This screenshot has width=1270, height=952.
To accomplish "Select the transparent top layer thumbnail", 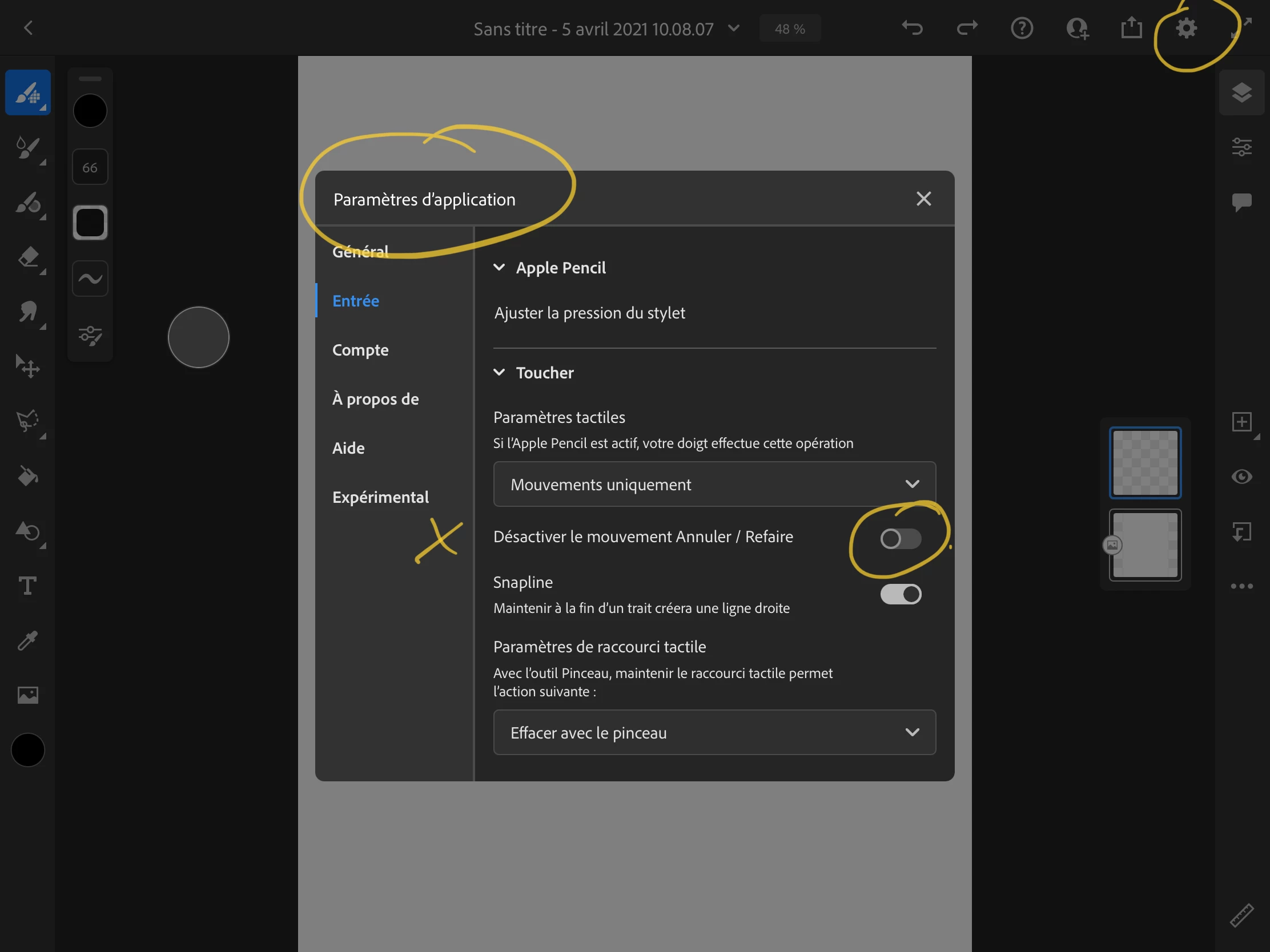I will coord(1145,462).
